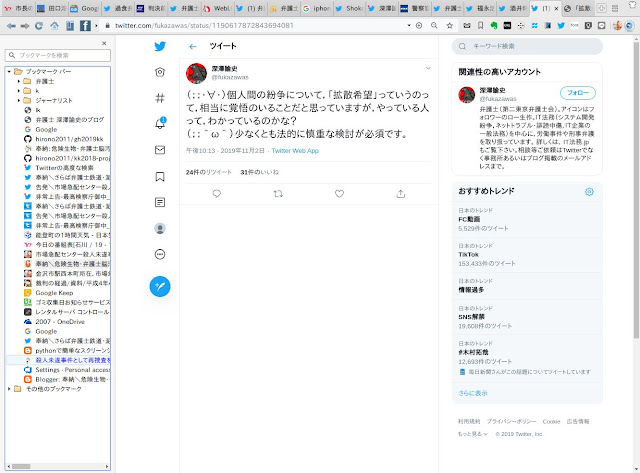Open the SNS解禁 trend

pyautogui.click(x=527, y=317)
